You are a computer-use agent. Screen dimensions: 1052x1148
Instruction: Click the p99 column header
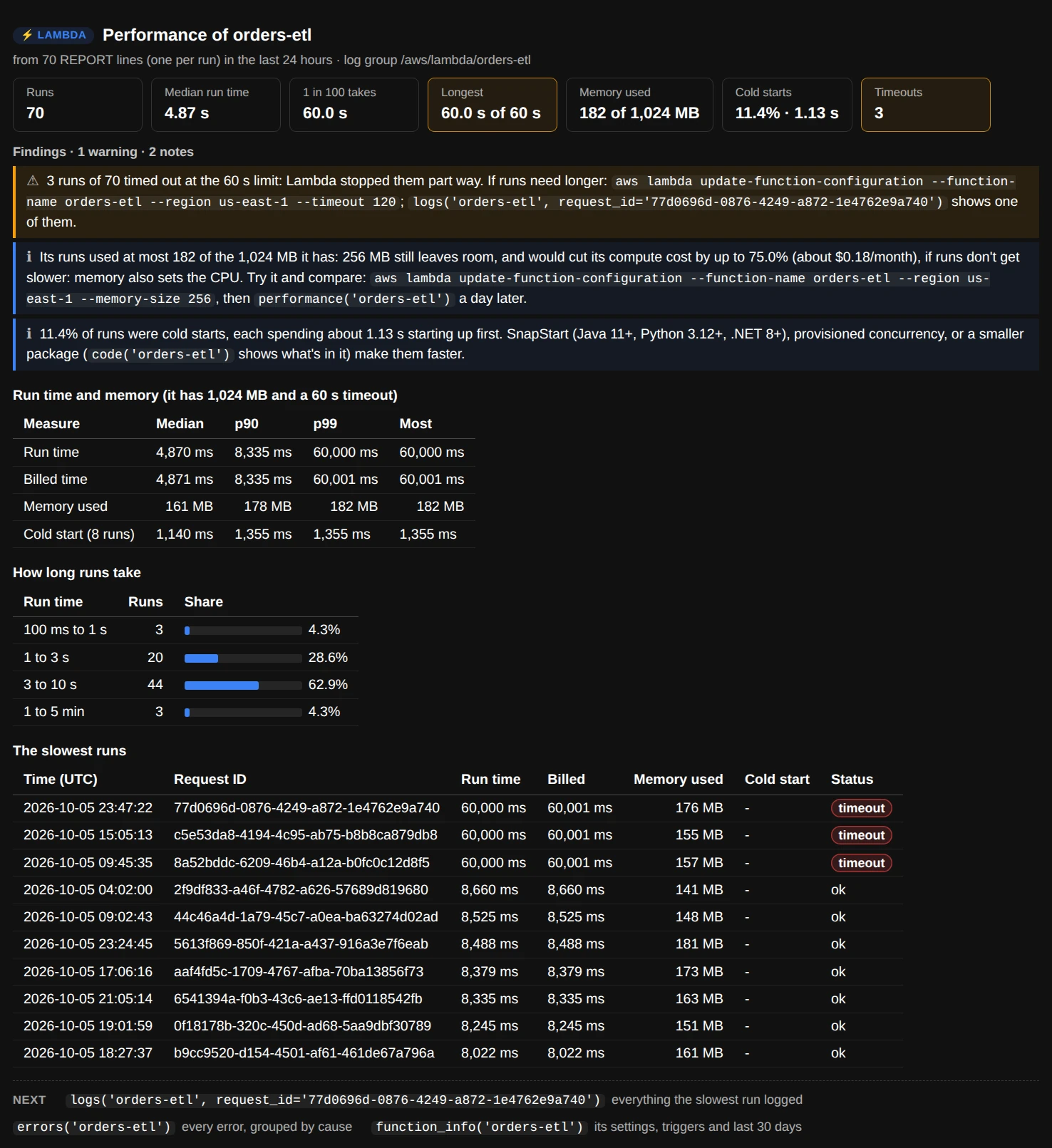pyautogui.click(x=325, y=424)
